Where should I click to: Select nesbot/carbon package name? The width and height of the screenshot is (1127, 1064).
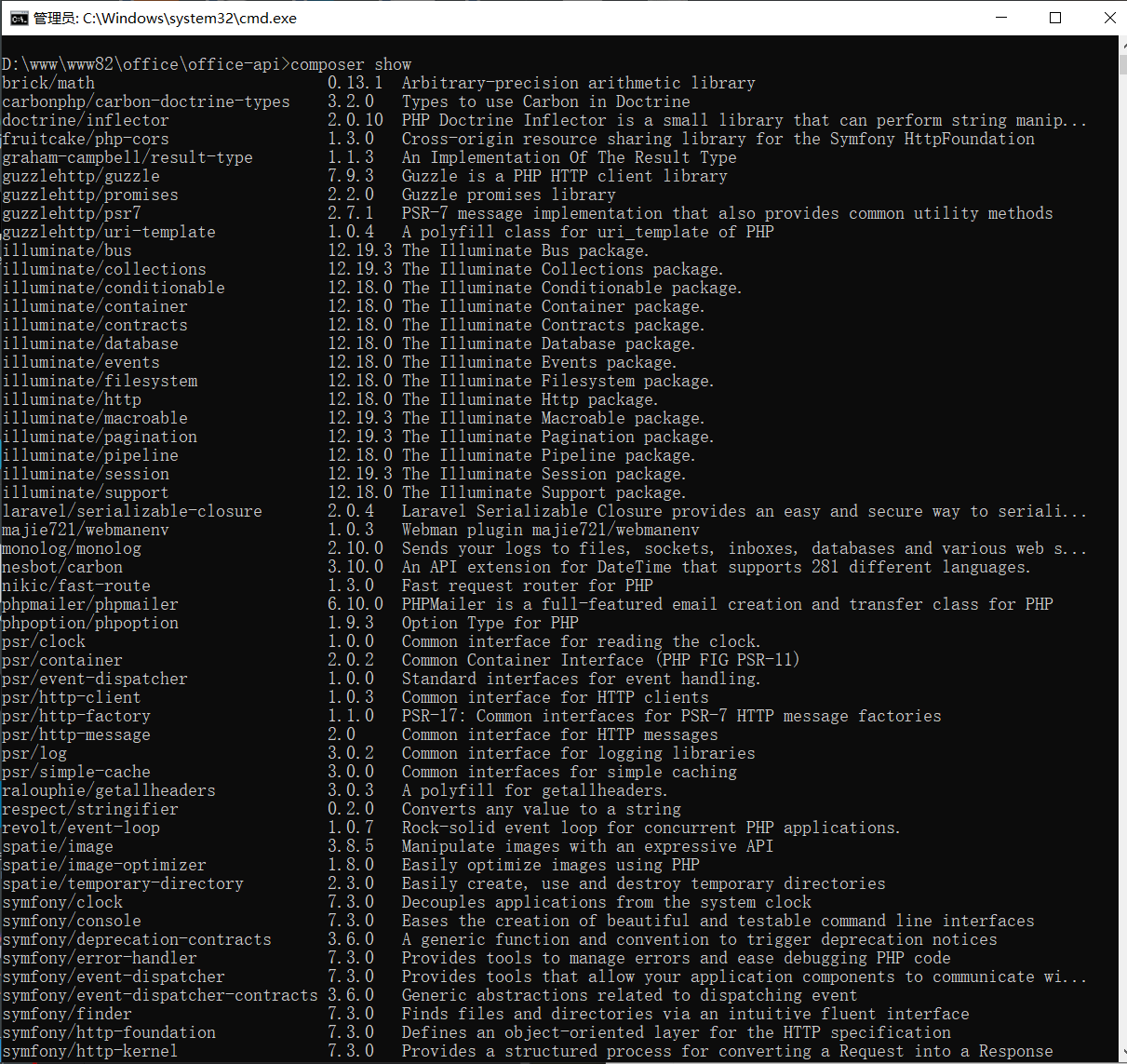point(62,567)
